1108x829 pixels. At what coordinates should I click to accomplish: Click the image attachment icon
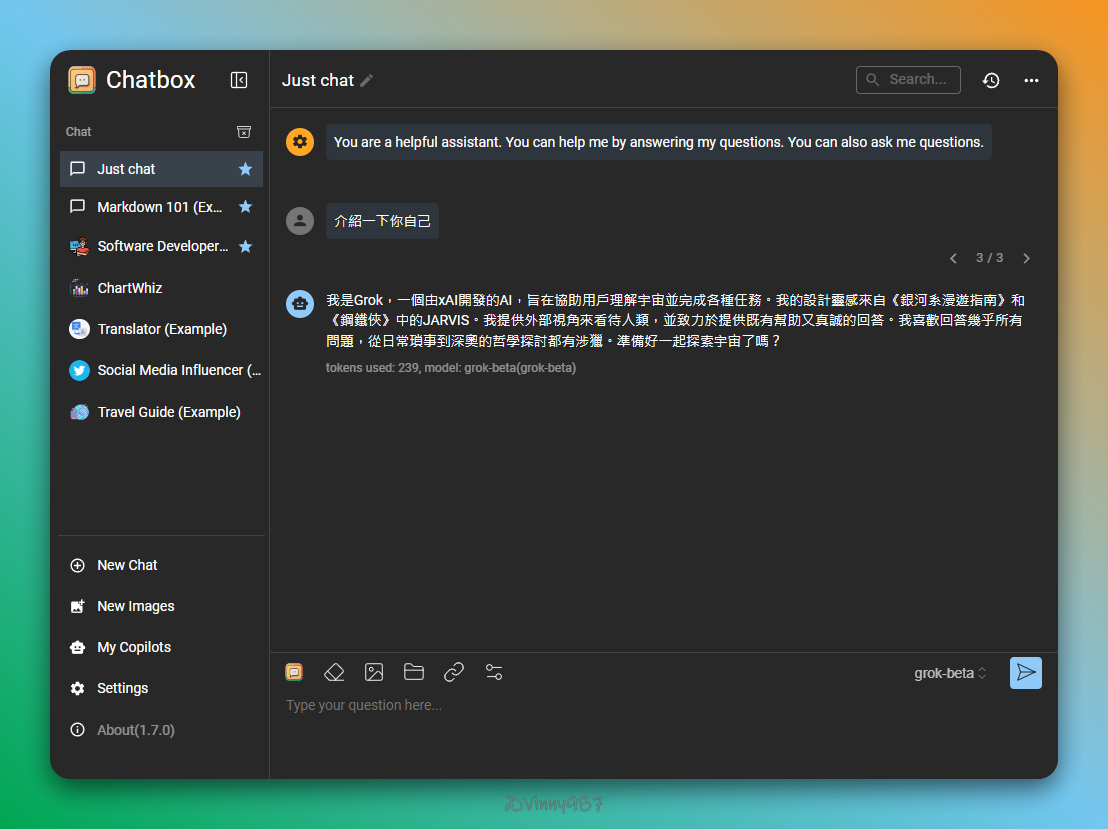pyautogui.click(x=374, y=672)
